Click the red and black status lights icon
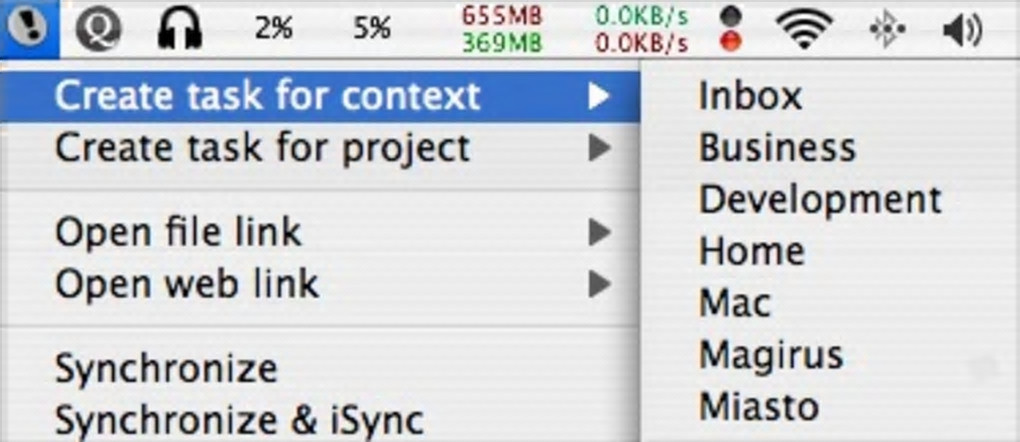The width and height of the screenshot is (1020, 442). (732, 30)
